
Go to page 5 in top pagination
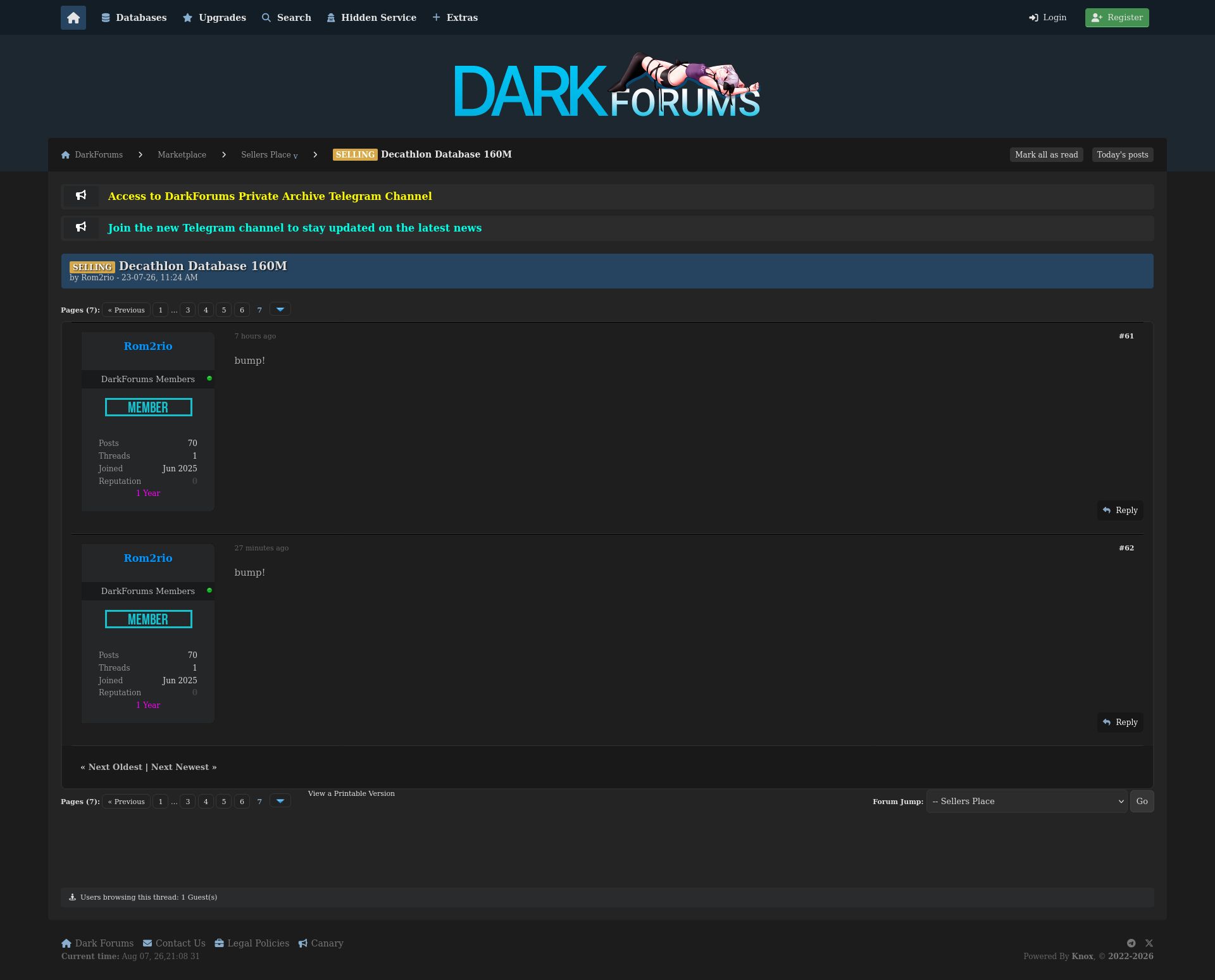point(223,310)
